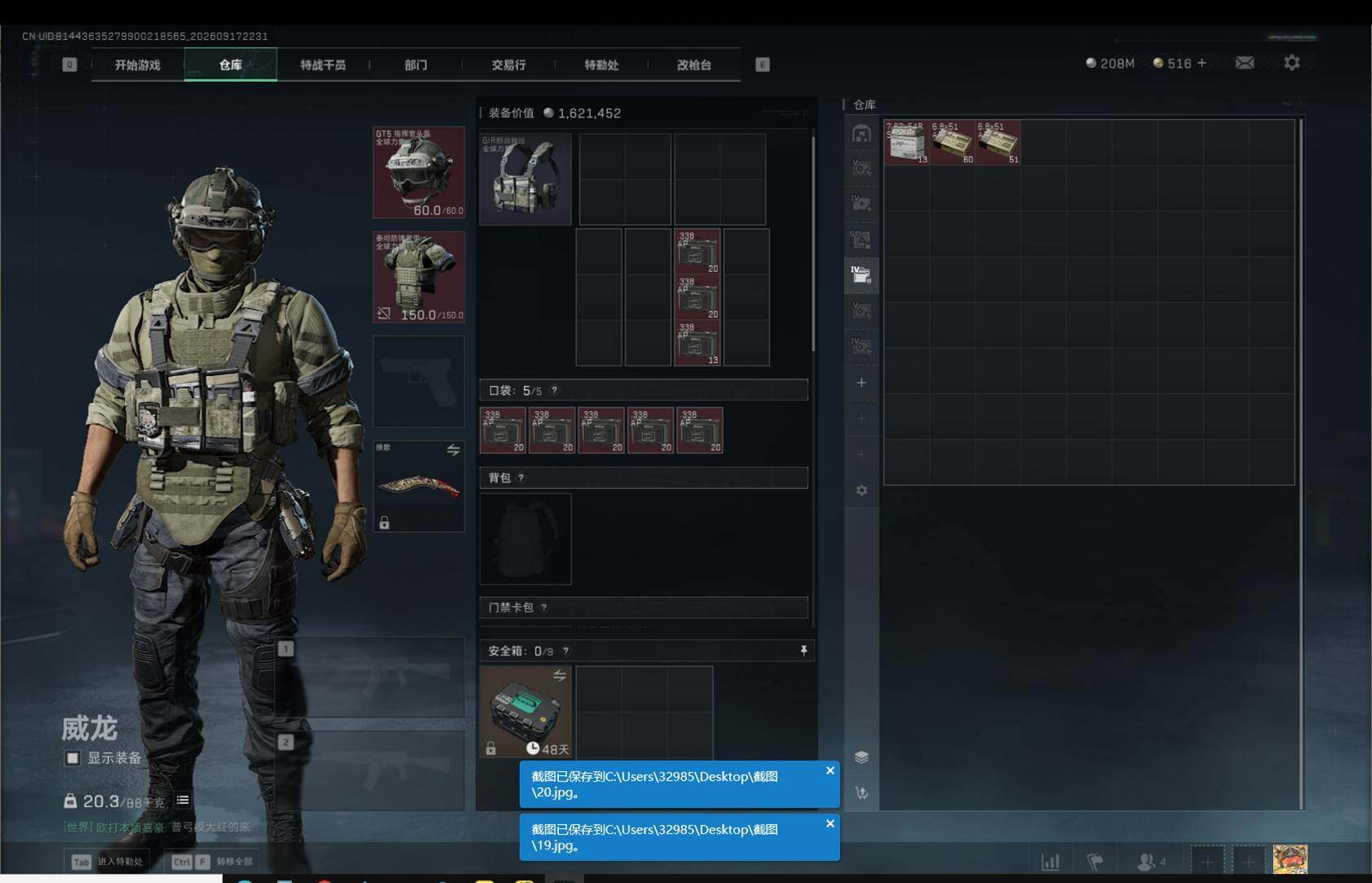Image resolution: width=1372 pixels, height=883 pixels.
Task: Switch to the 改枪台 tab
Action: pos(694,65)
